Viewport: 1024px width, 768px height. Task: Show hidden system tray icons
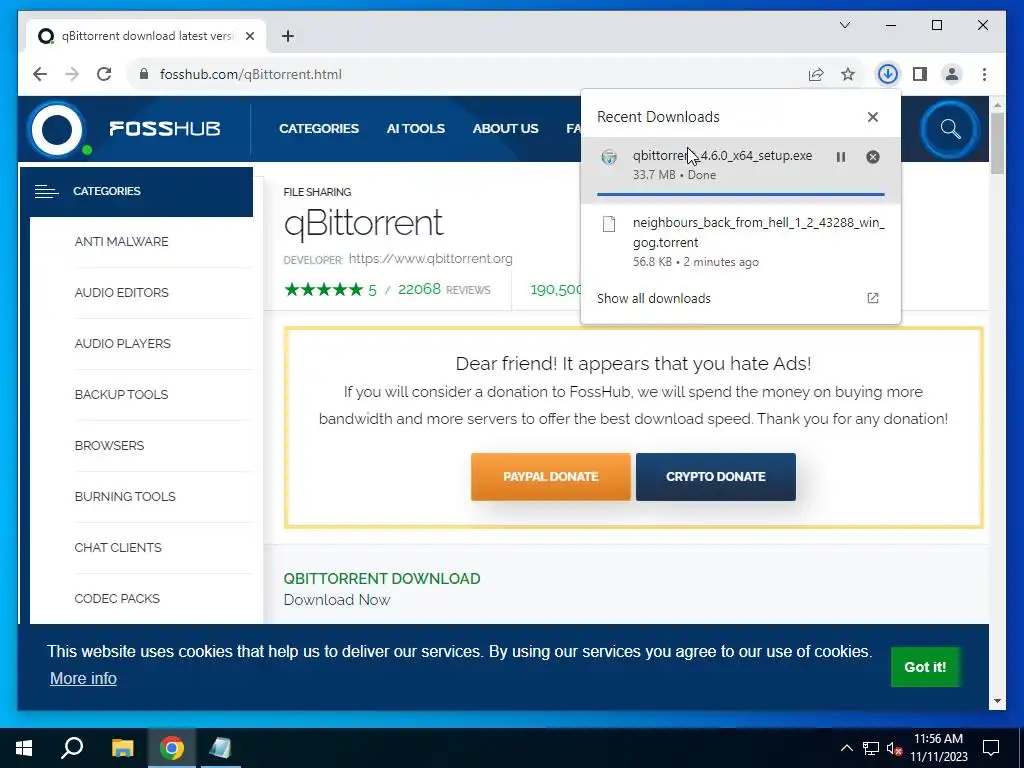coord(846,748)
